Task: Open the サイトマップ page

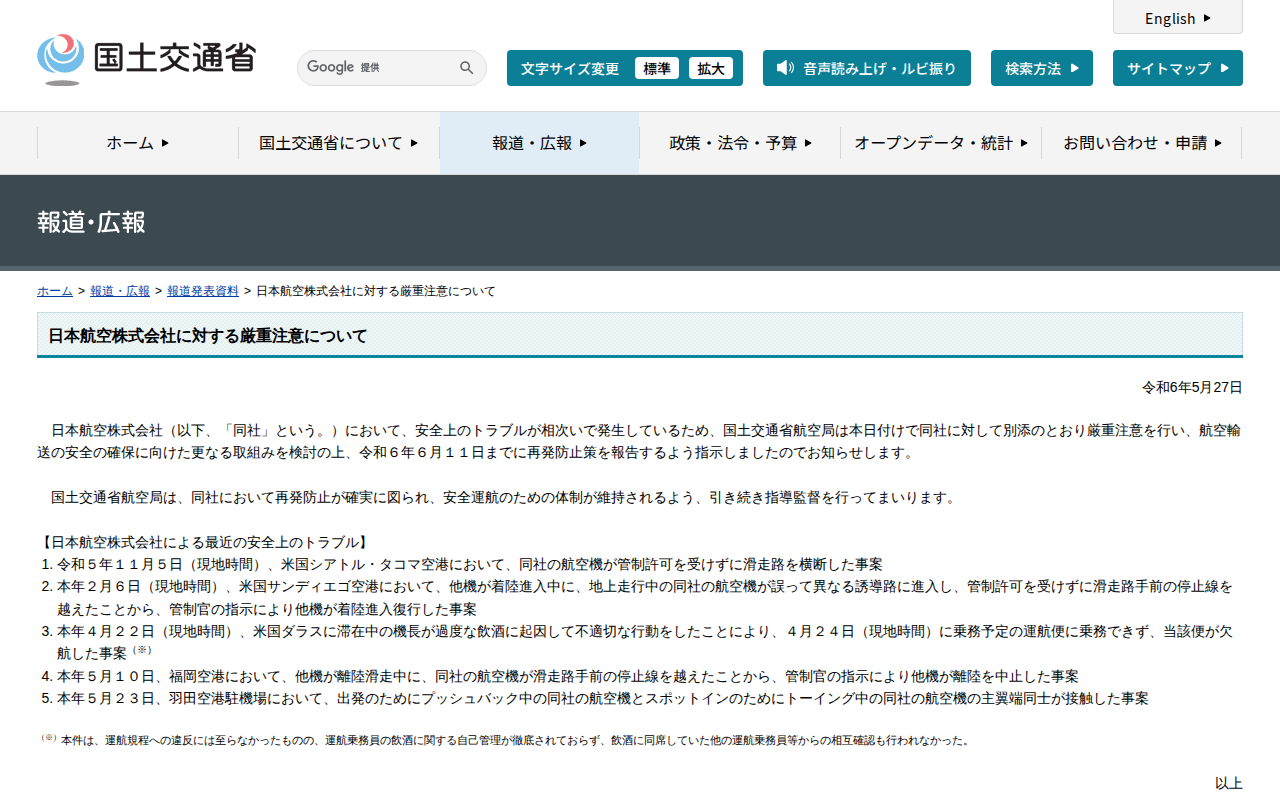Action: pyautogui.click(x=1178, y=68)
